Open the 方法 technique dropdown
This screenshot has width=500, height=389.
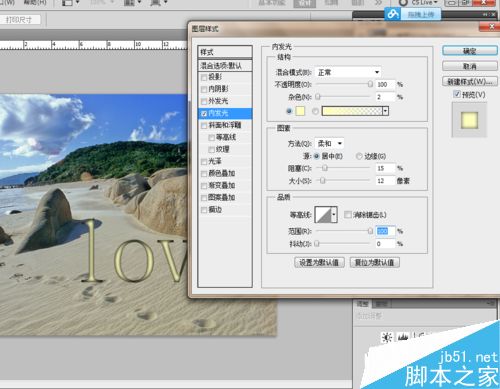click(x=329, y=143)
